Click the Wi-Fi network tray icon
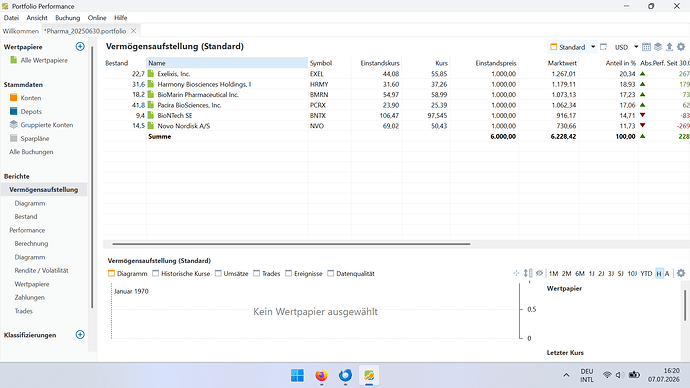 click(x=607, y=375)
